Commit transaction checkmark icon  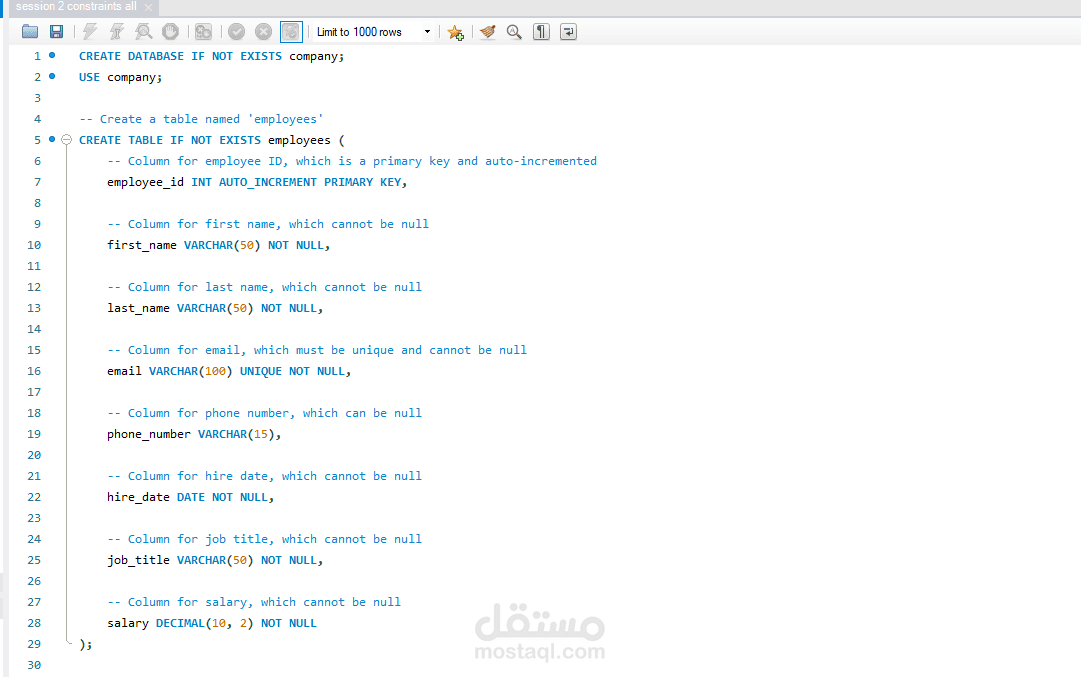pos(236,32)
